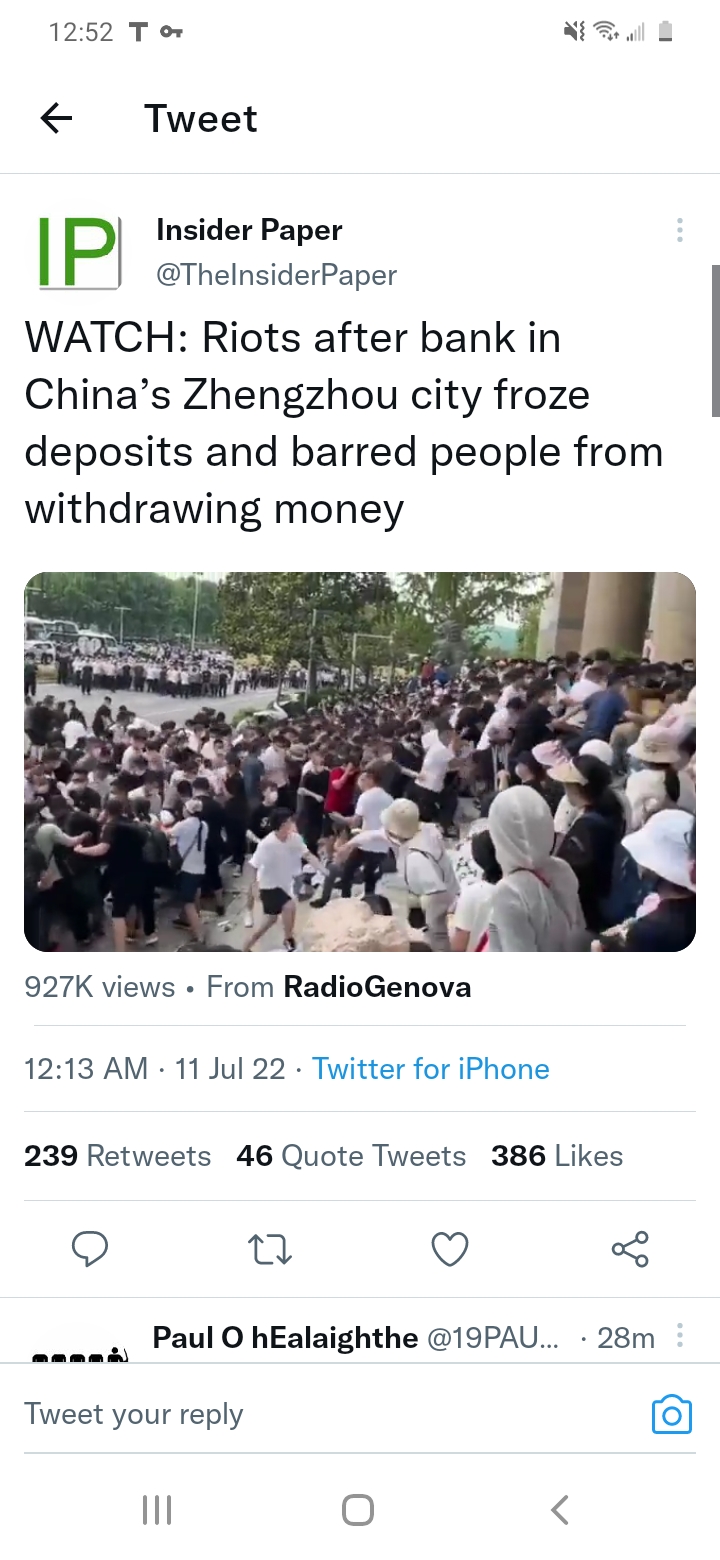The height and width of the screenshot is (1560, 720).
Task: Play the Zhengzhou riot video
Action: click(x=360, y=762)
